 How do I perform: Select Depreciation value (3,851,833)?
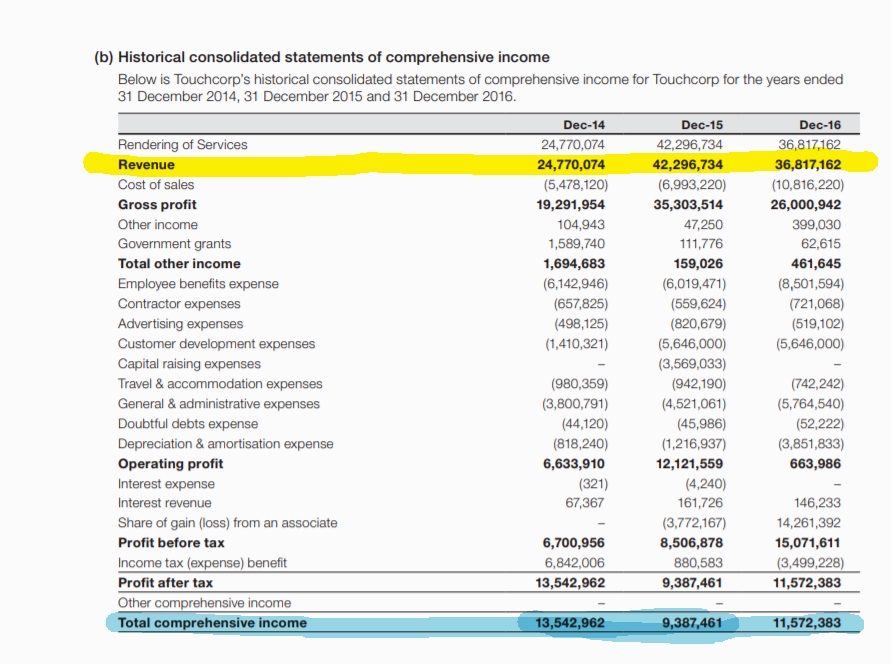click(x=811, y=444)
